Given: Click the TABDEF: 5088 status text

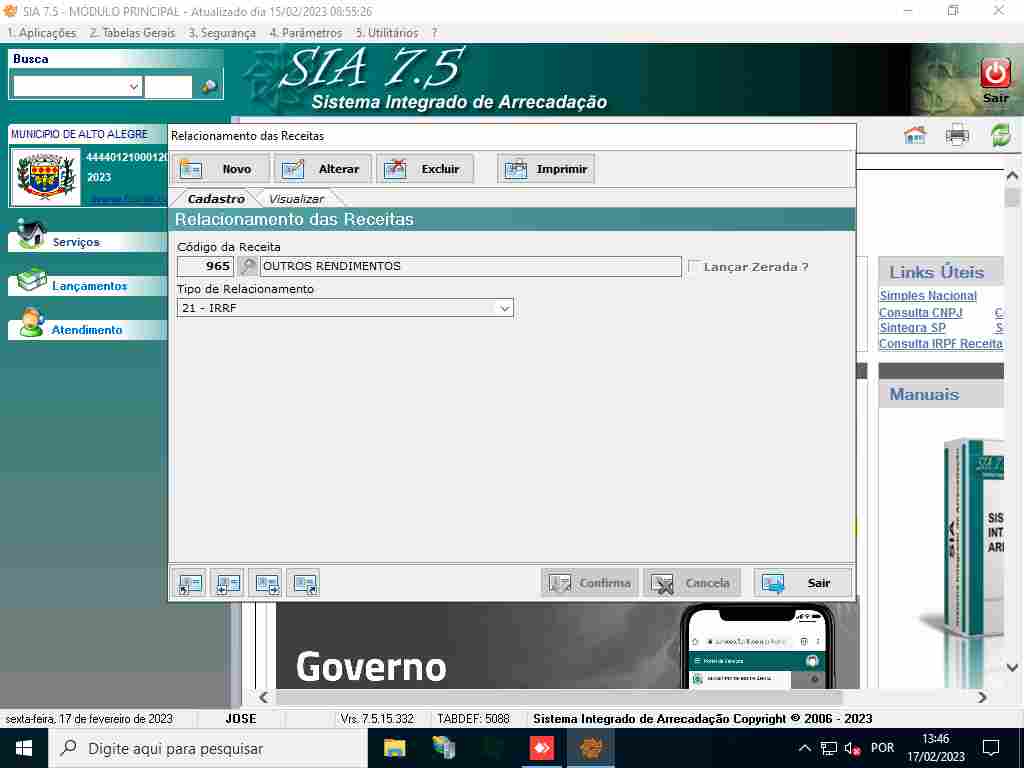Looking at the screenshot, I should point(473,718).
